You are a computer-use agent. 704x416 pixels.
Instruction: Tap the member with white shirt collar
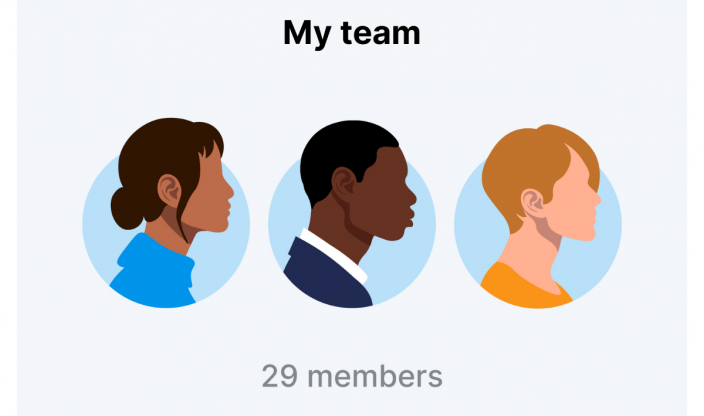tap(352, 214)
